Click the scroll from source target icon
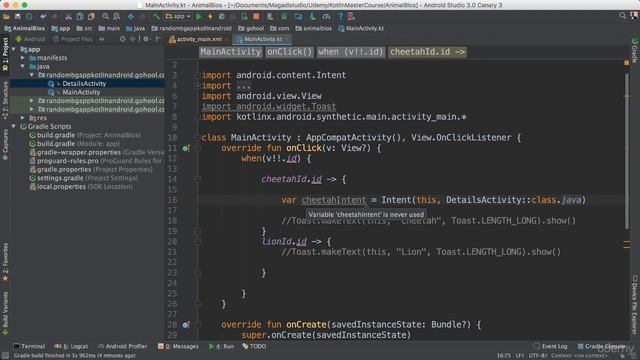Screen dimensions: 640x360 (122, 39)
